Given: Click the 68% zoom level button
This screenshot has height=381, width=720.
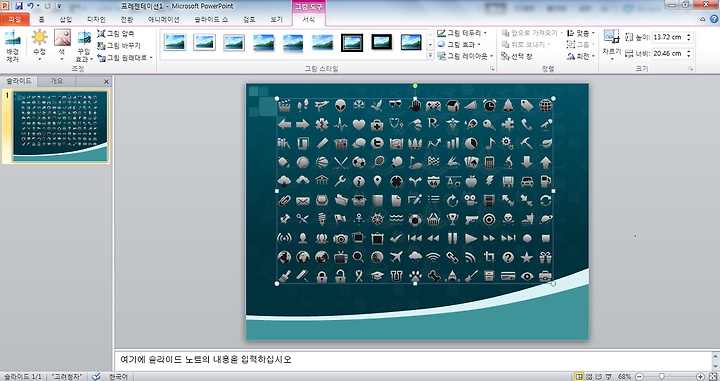Looking at the screenshot, I should pyautogui.click(x=624, y=376).
